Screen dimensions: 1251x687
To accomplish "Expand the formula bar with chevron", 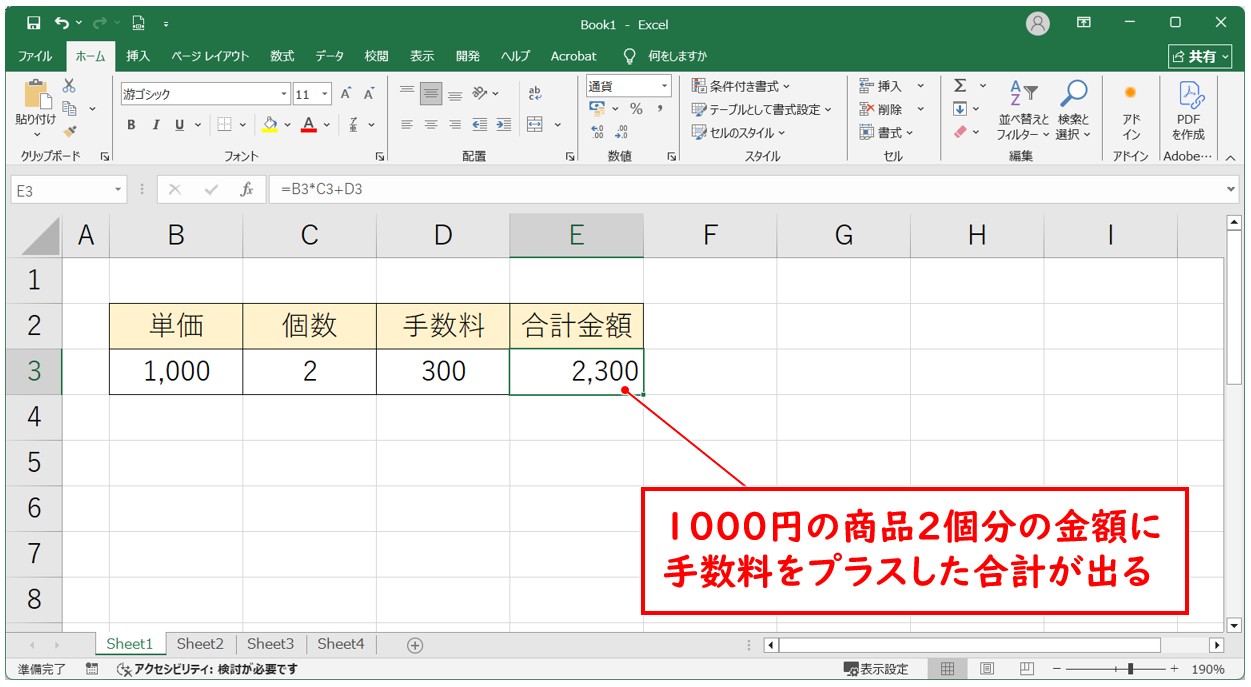I will pyautogui.click(x=1231, y=189).
